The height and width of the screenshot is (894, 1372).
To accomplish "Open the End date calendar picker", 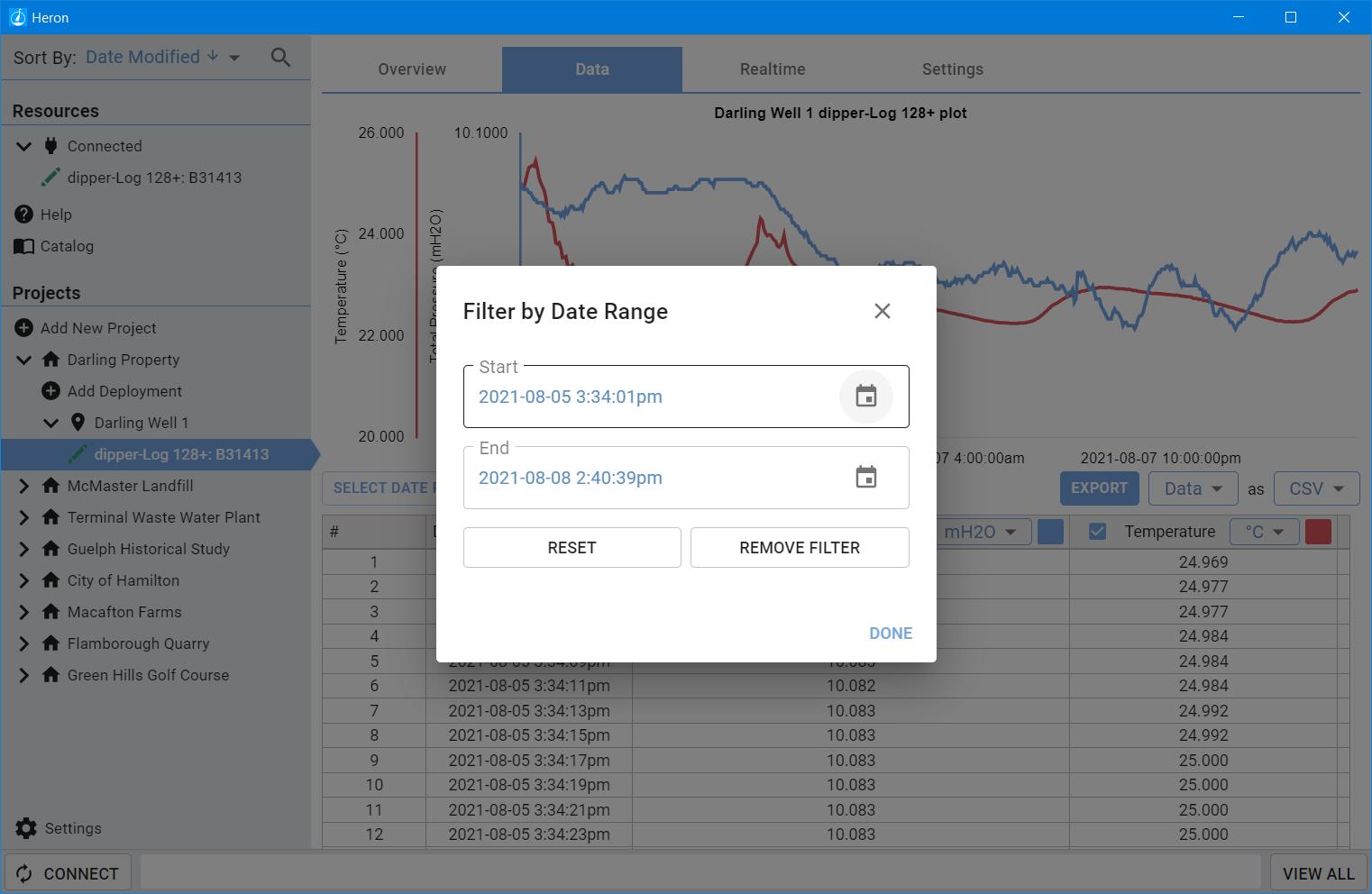I will (865, 478).
